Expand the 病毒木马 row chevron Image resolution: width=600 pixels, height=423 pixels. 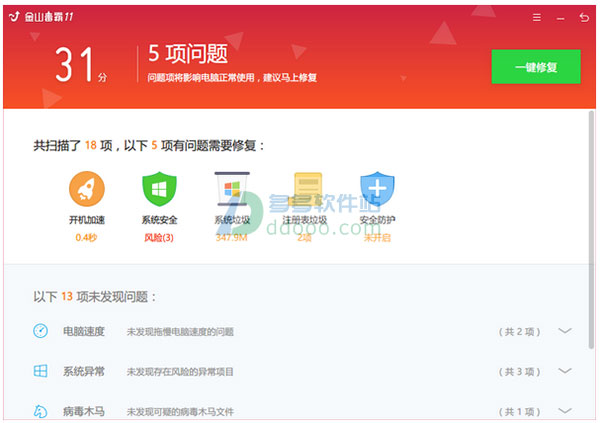click(x=565, y=411)
